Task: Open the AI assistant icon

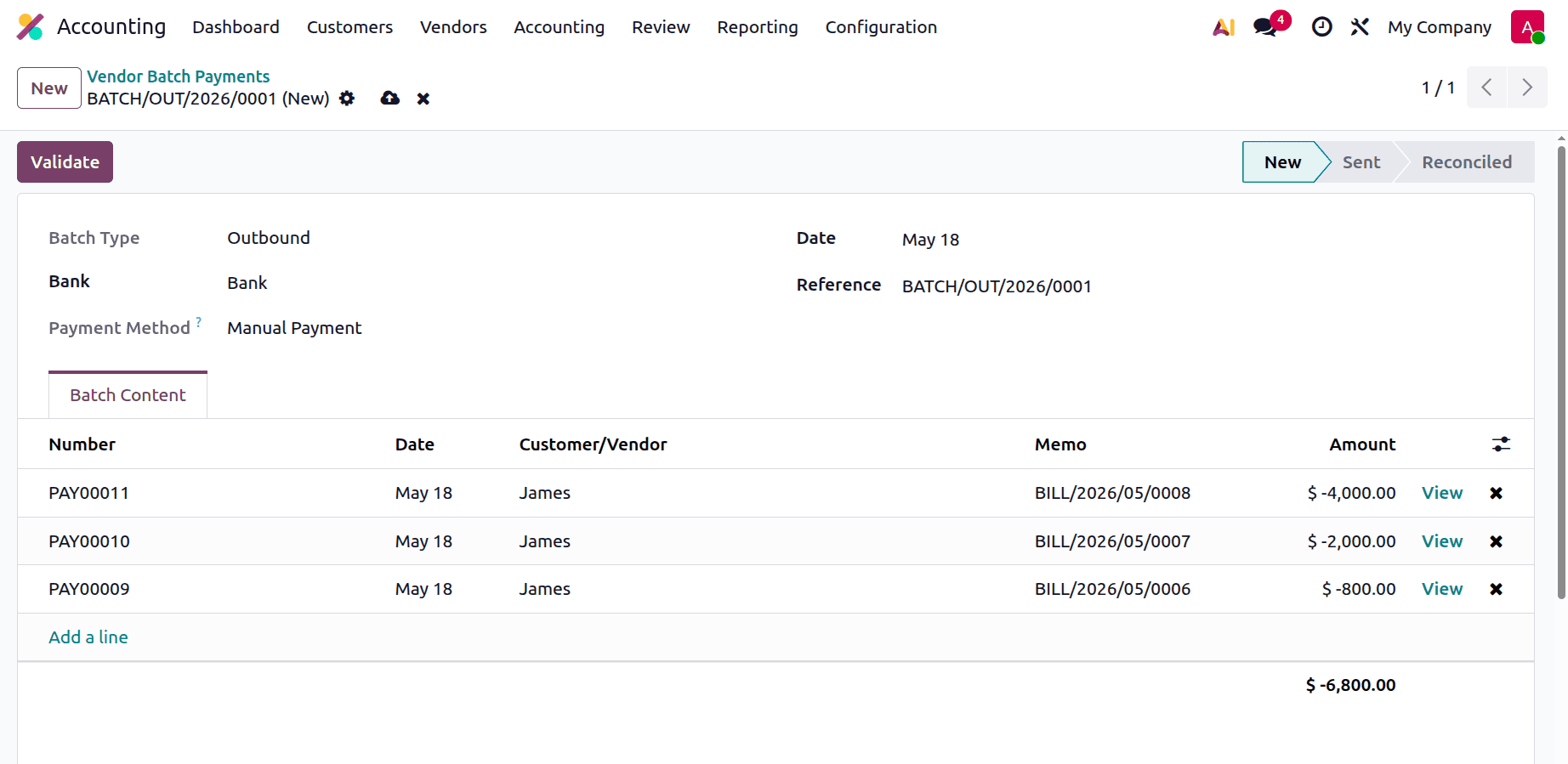Action: point(1224,27)
